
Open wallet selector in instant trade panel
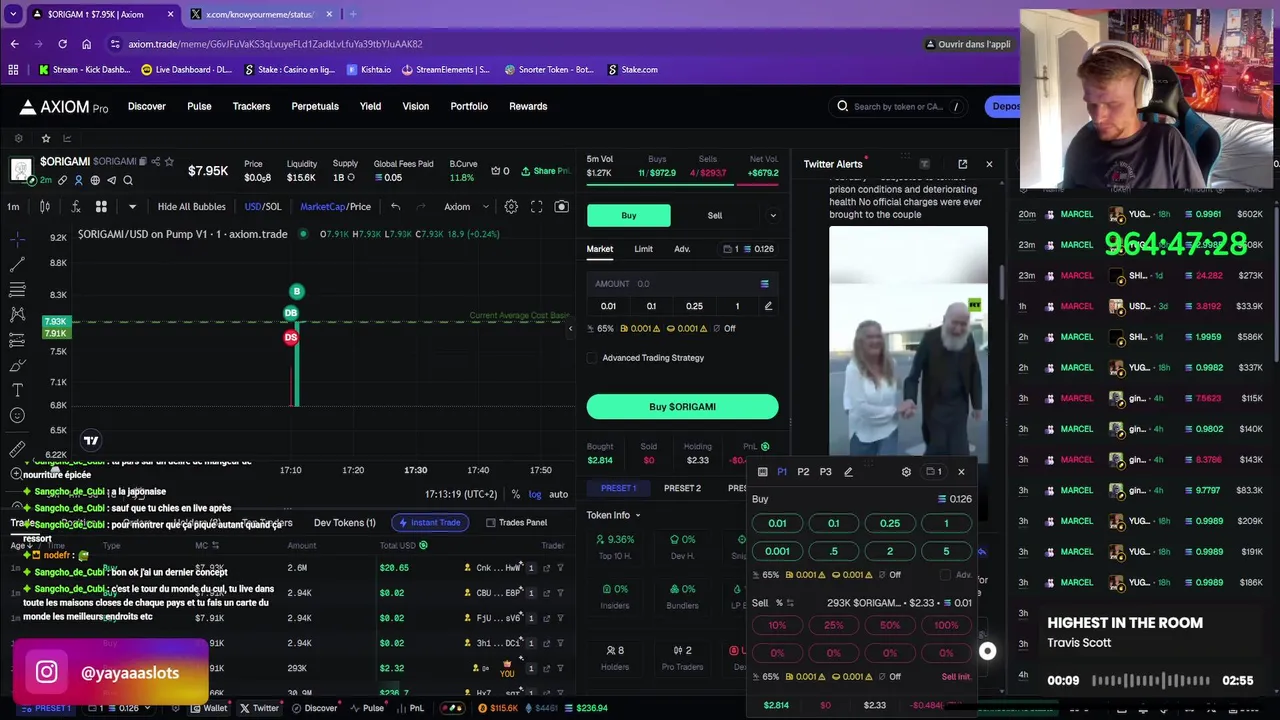pos(934,472)
